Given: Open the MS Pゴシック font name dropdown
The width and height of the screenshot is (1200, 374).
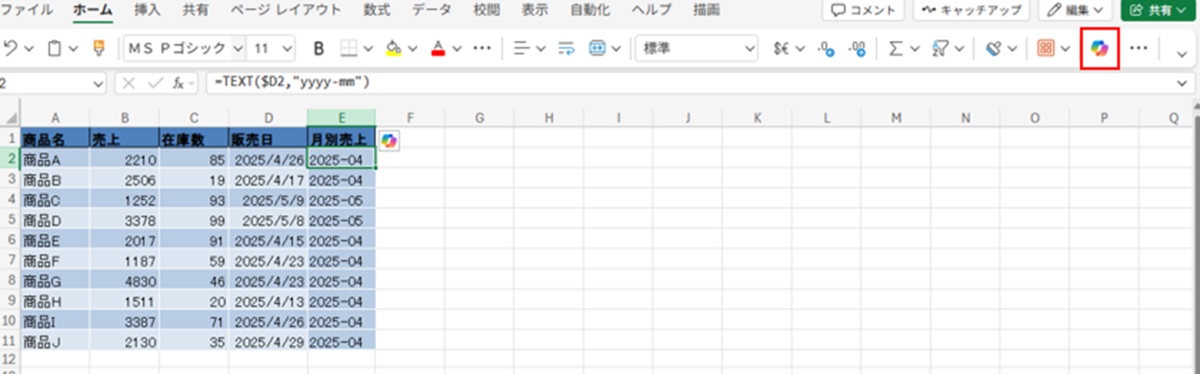Looking at the screenshot, I should [238, 48].
